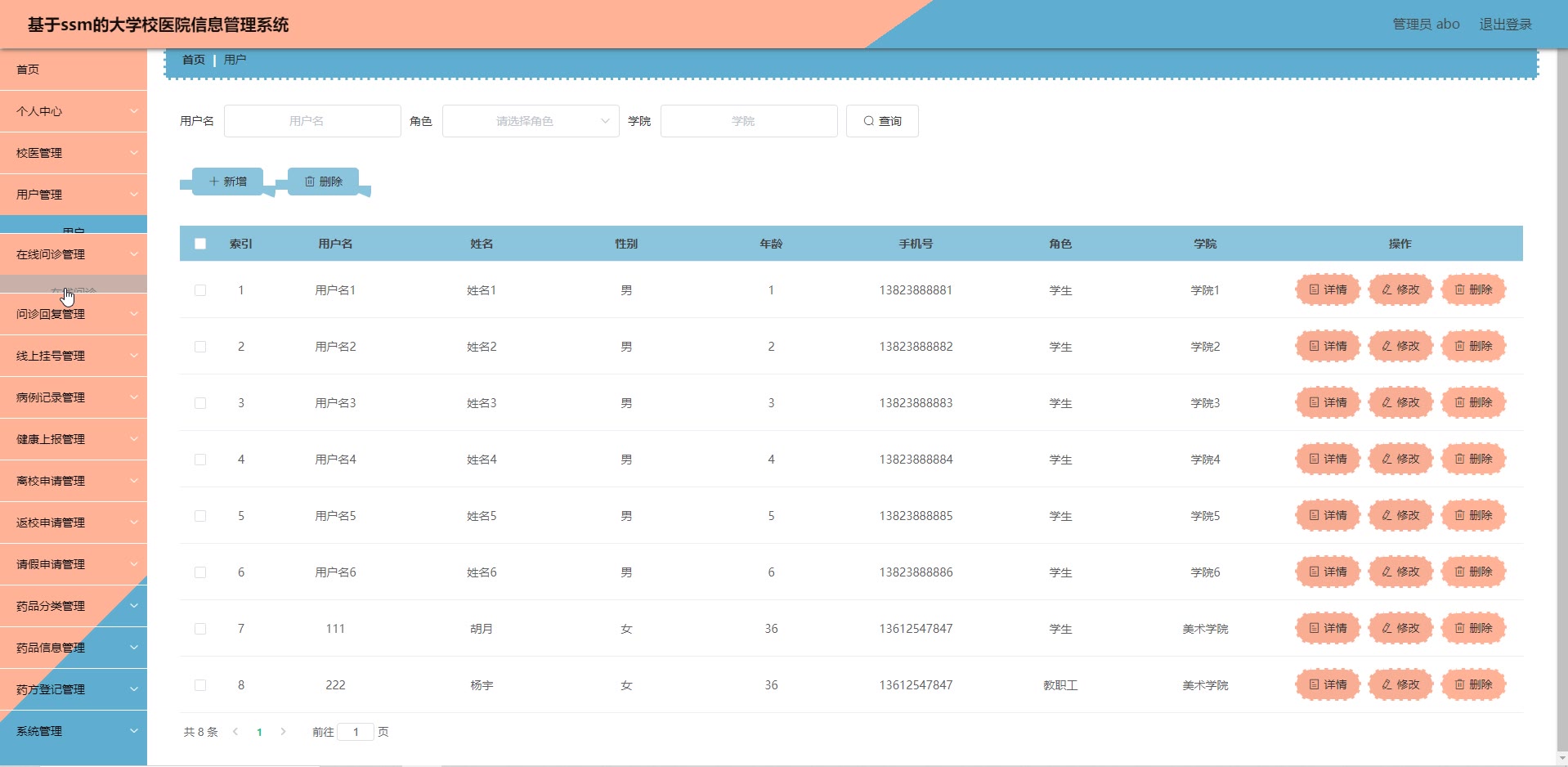Expand 返校申请管理 sidebar item
Image resolution: width=1568 pixels, height=767 pixels.
74,523
